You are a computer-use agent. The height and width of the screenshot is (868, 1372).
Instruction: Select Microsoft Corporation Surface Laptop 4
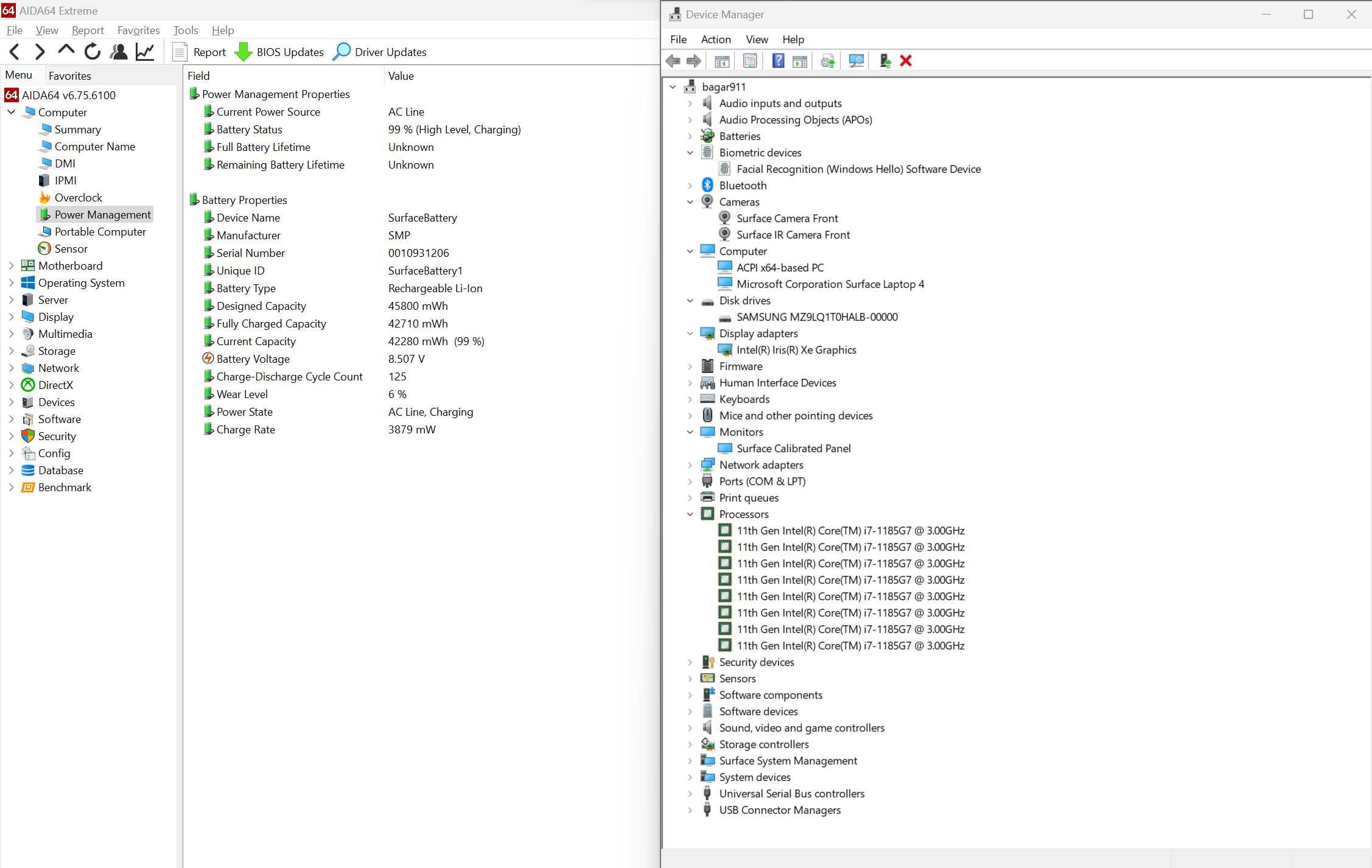[x=830, y=284]
